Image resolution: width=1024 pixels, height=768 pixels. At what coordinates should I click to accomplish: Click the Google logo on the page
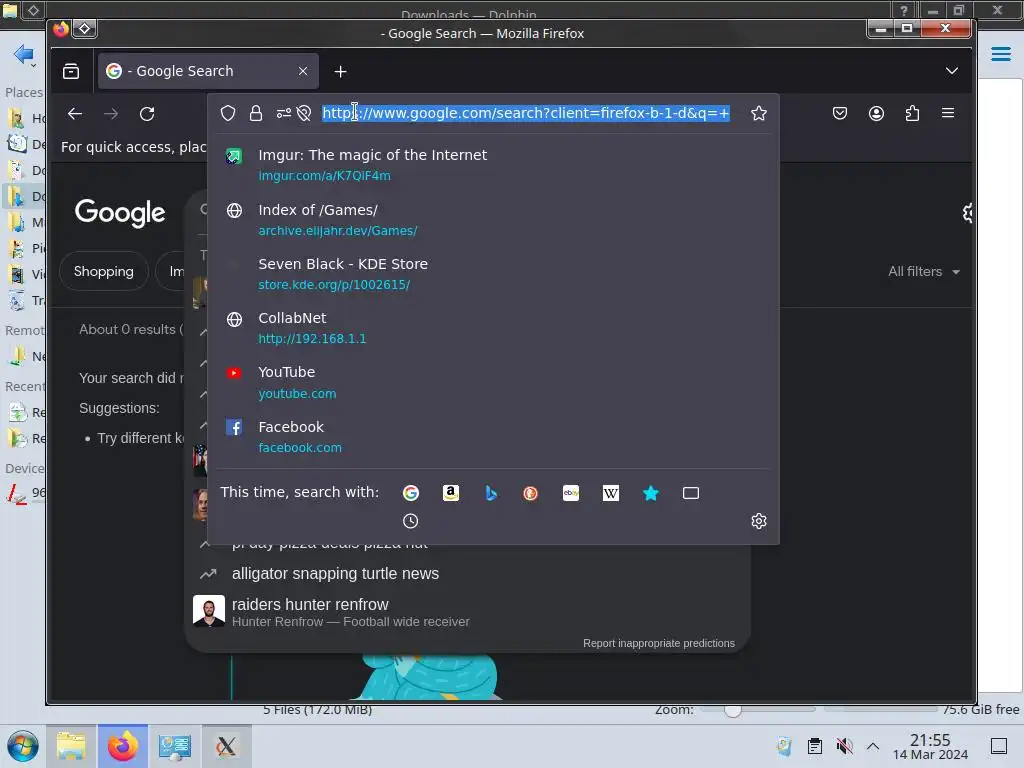pos(120,213)
